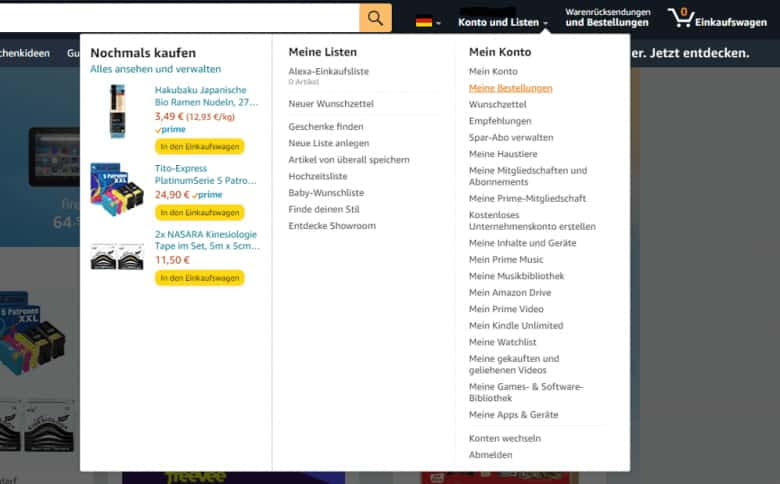Expand the language dropdown arrow beside flag
780x484 pixels.
[438, 23]
